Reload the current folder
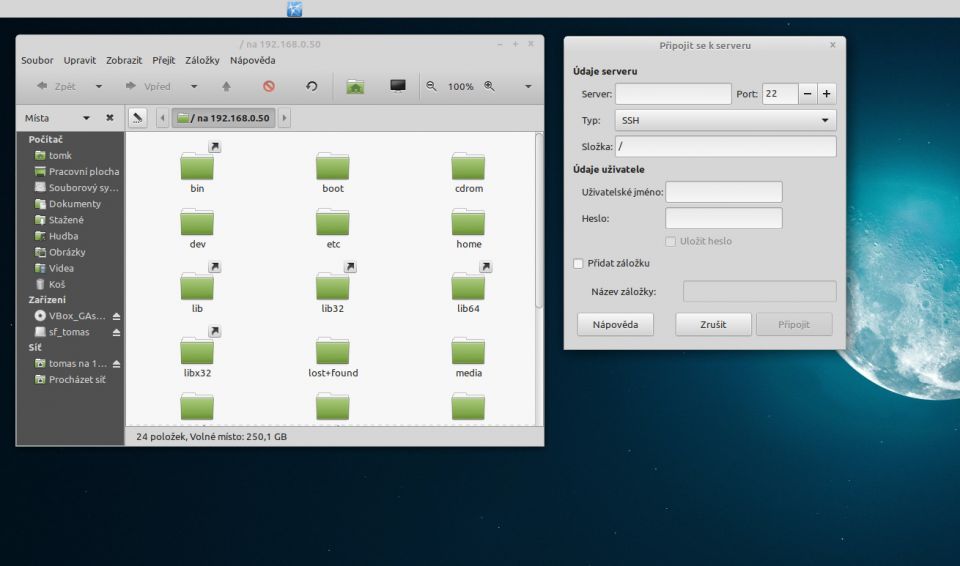This screenshot has width=960, height=566. [312, 86]
